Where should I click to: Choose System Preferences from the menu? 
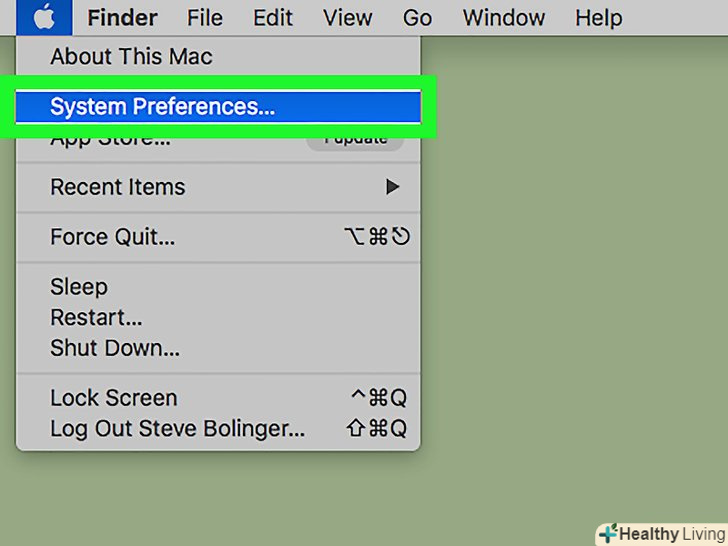(162, 106)
